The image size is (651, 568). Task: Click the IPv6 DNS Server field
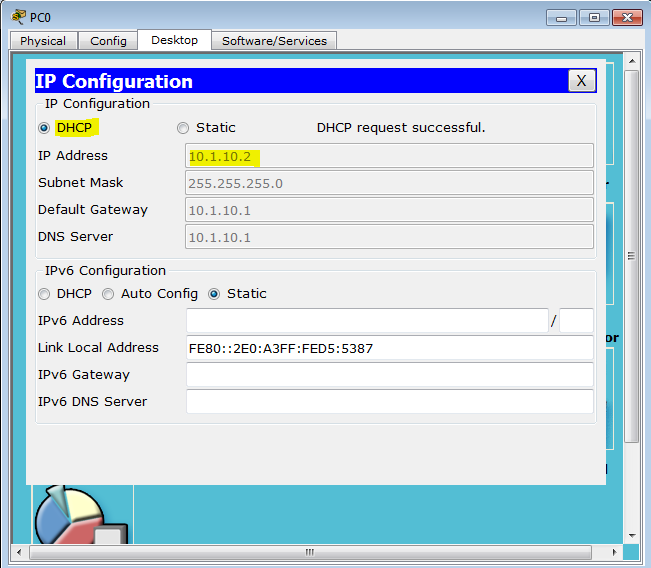point(389,402)
